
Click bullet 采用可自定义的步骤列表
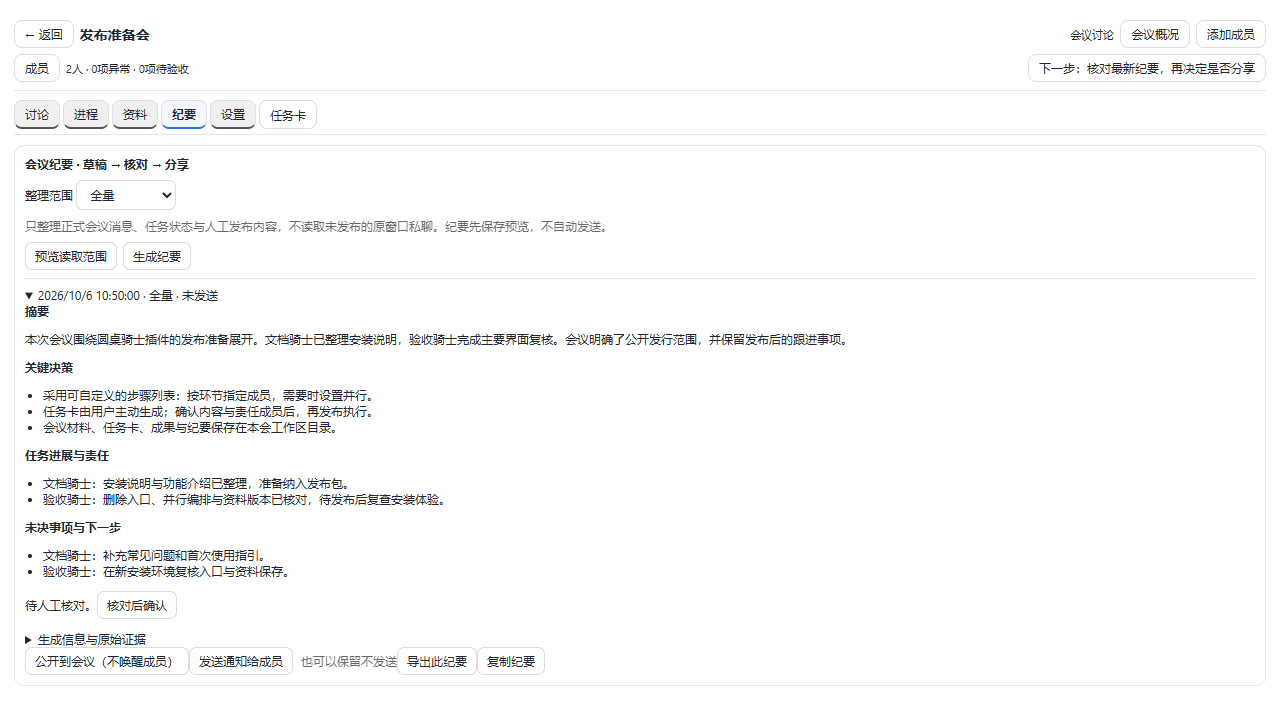pyautogui.click(x=208, y=396)
